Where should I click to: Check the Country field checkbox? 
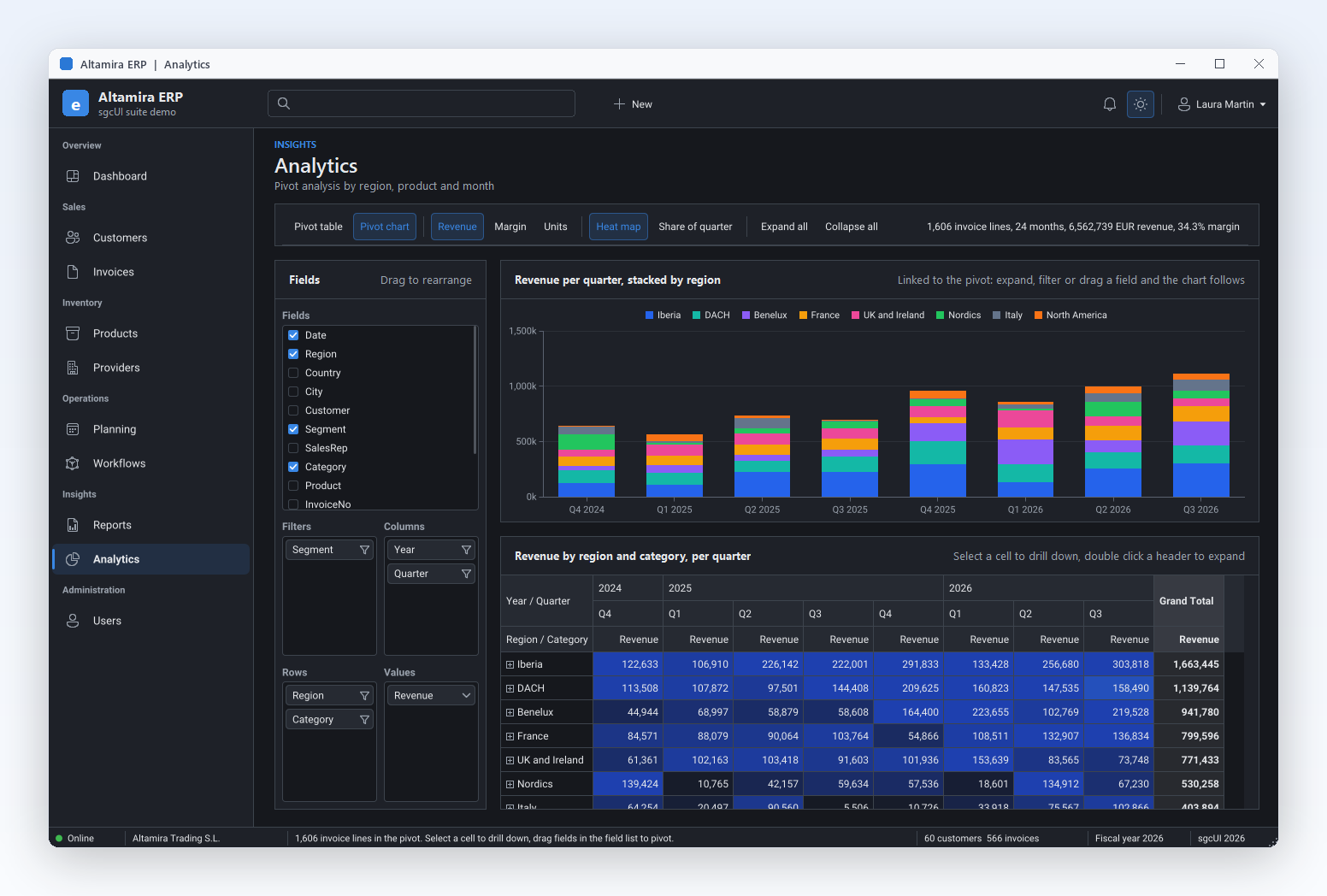click(293, 373)
